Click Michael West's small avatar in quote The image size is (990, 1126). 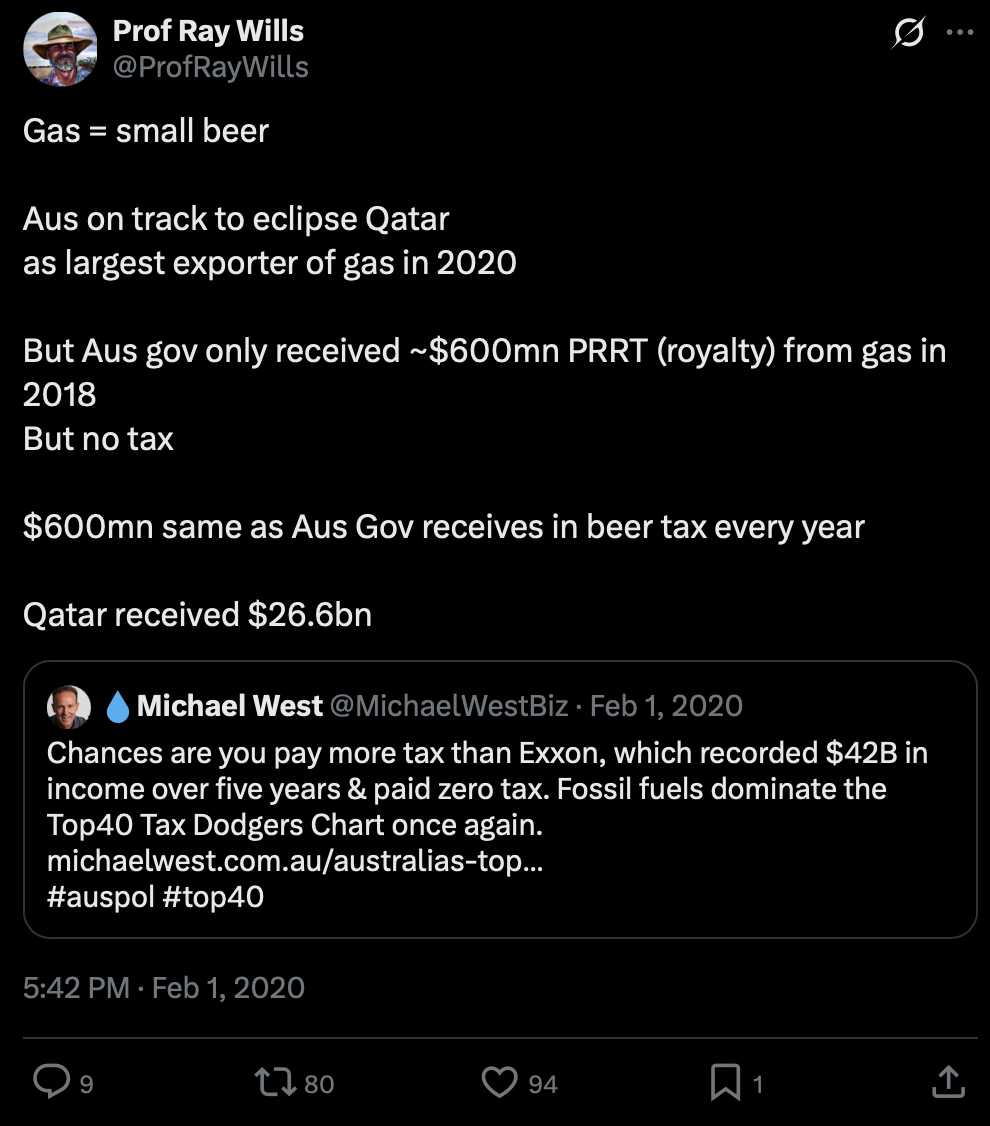69,706
